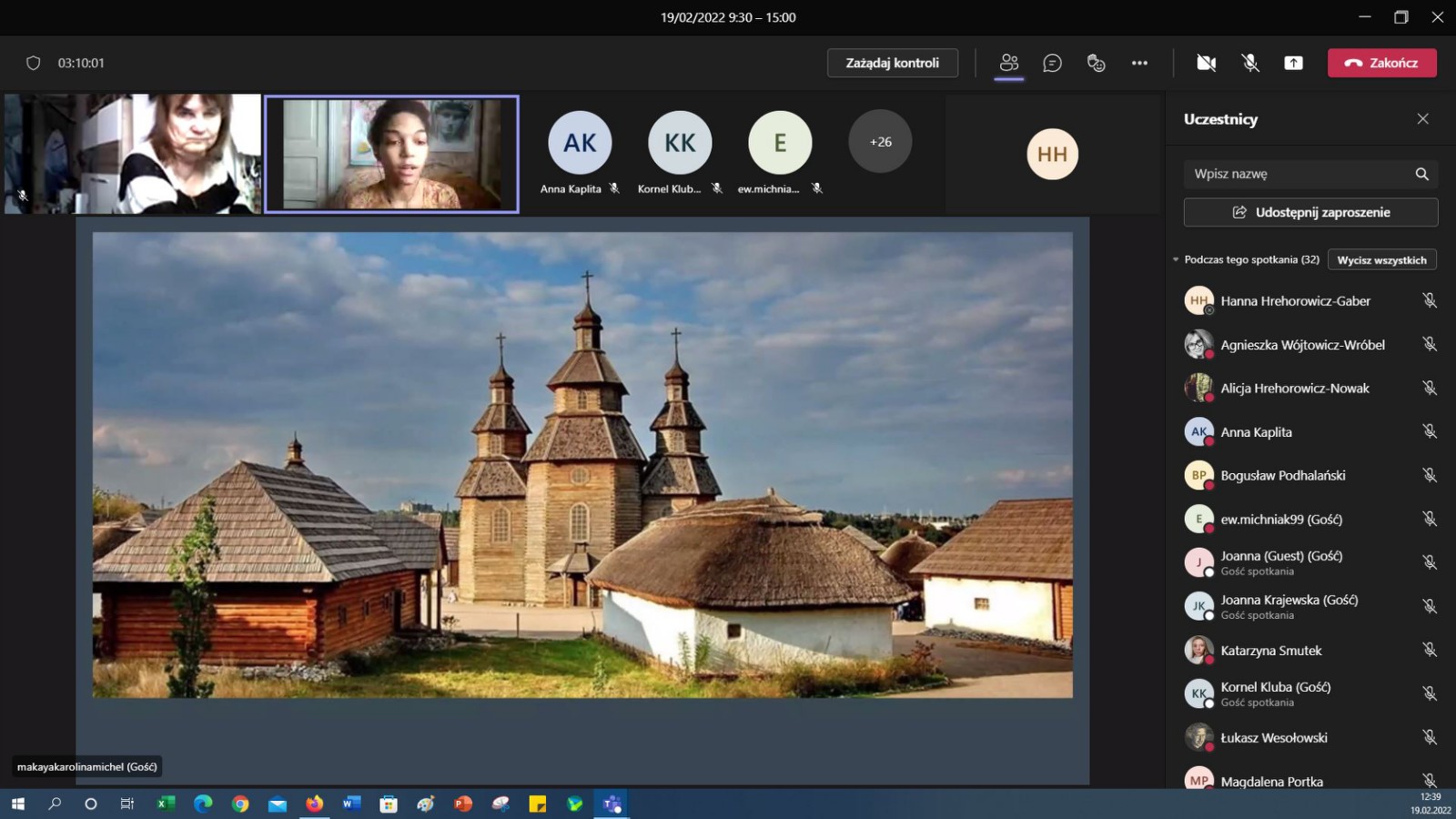This screenshot has height=819, width=1456.
Task: Show the +26 additional participants
Action: point(880,142)
